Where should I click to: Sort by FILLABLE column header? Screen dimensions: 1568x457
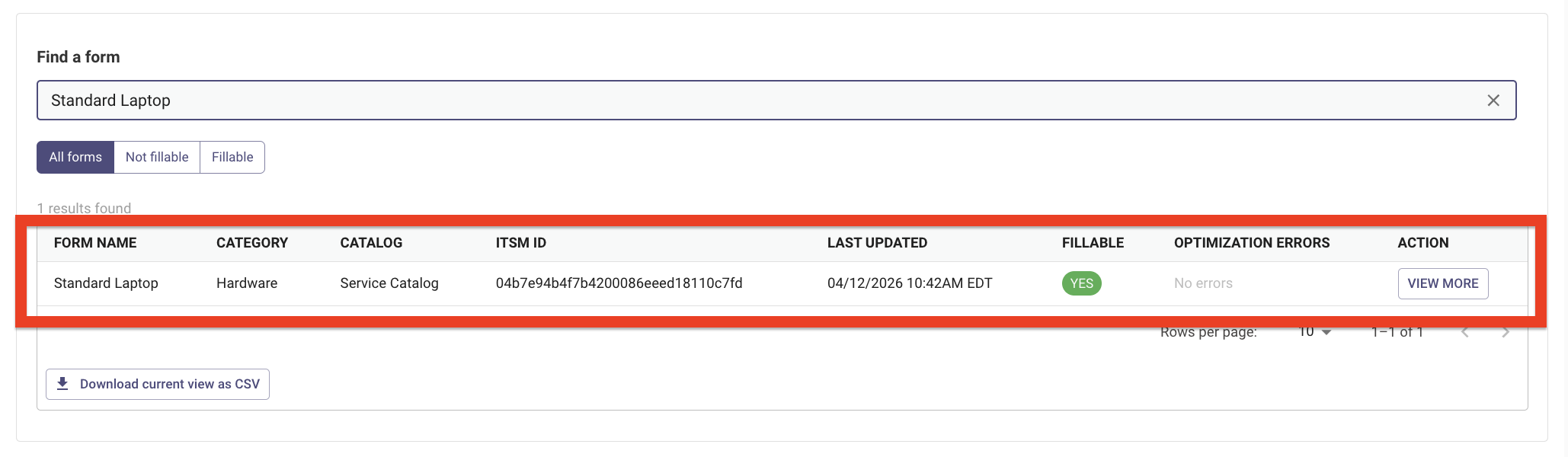(1093, 243)
